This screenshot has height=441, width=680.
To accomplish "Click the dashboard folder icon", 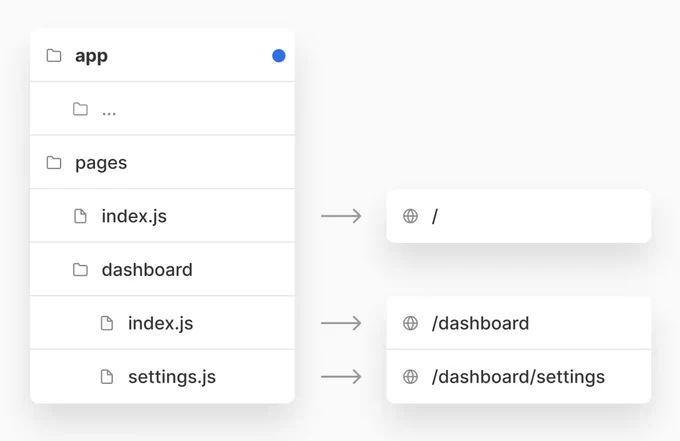I will (x=80, y=269).
